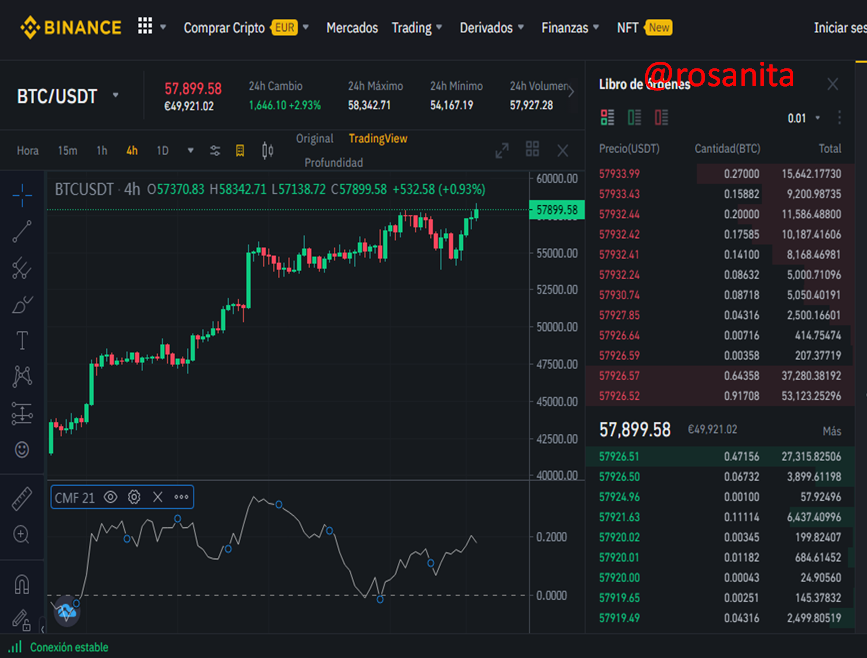Select the trend line drawing tool

pos(22,232)
